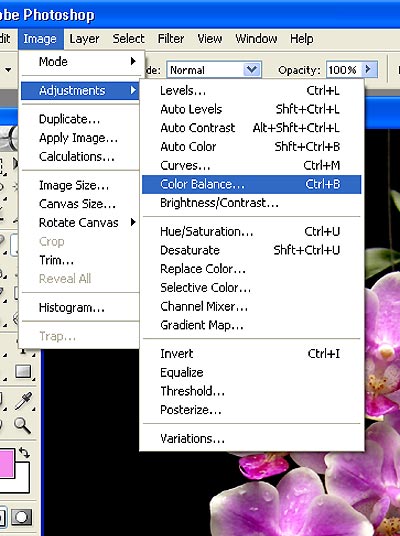Viewport: 400px width, 536px height.
Task: Expand the Rotate Canvas submenu
Action: tap(80, 223)
